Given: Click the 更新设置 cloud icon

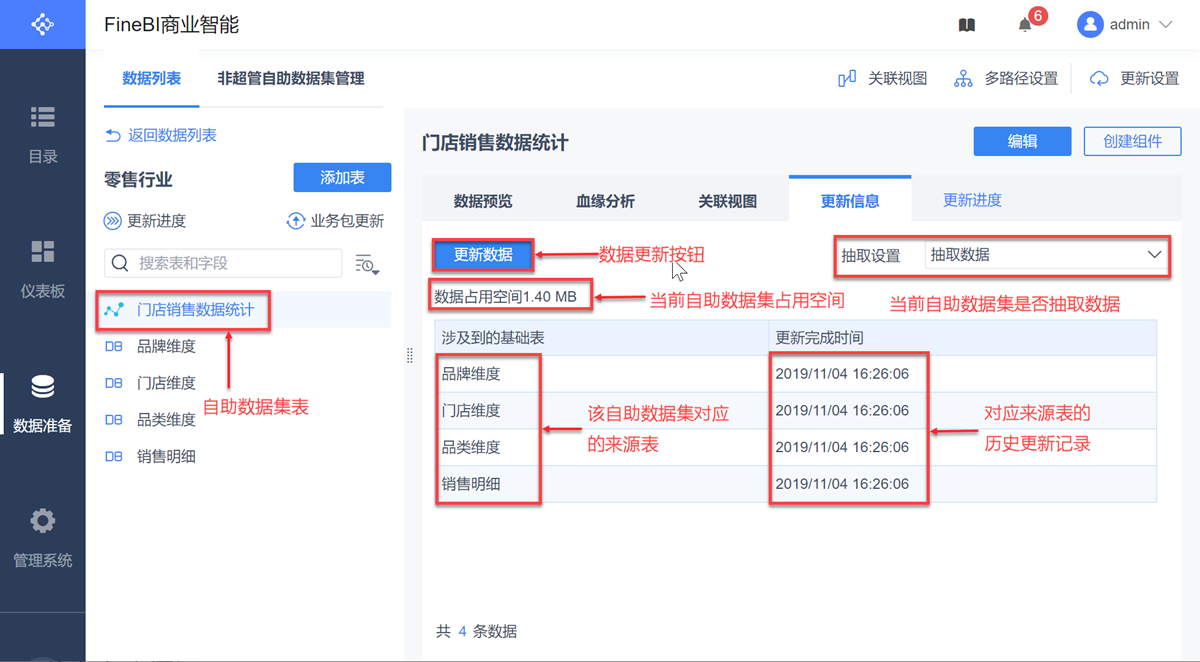Looking at the screenshot, I should (1099, 78).
